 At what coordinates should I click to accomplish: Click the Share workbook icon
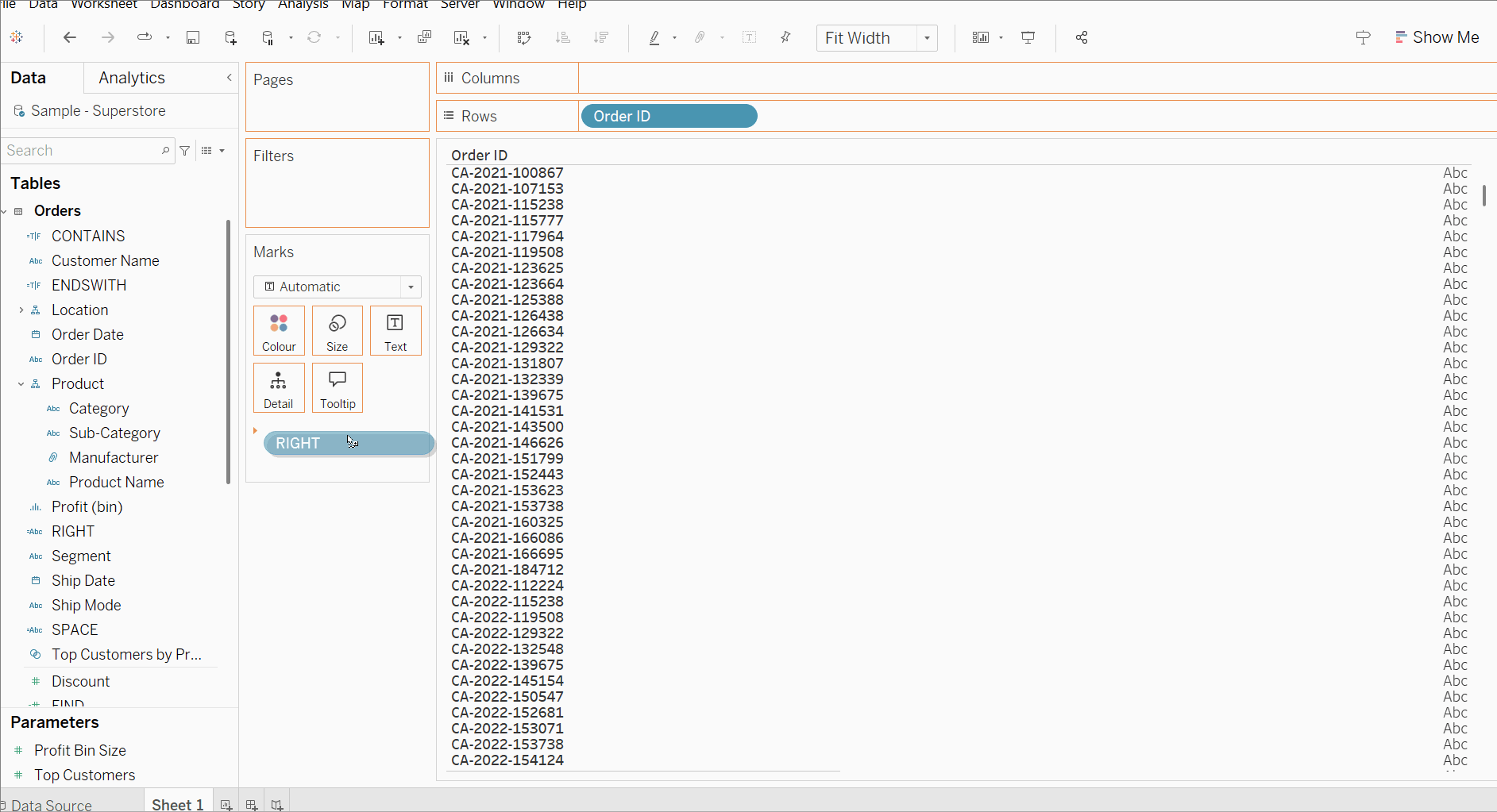[x=1081, y=37]
